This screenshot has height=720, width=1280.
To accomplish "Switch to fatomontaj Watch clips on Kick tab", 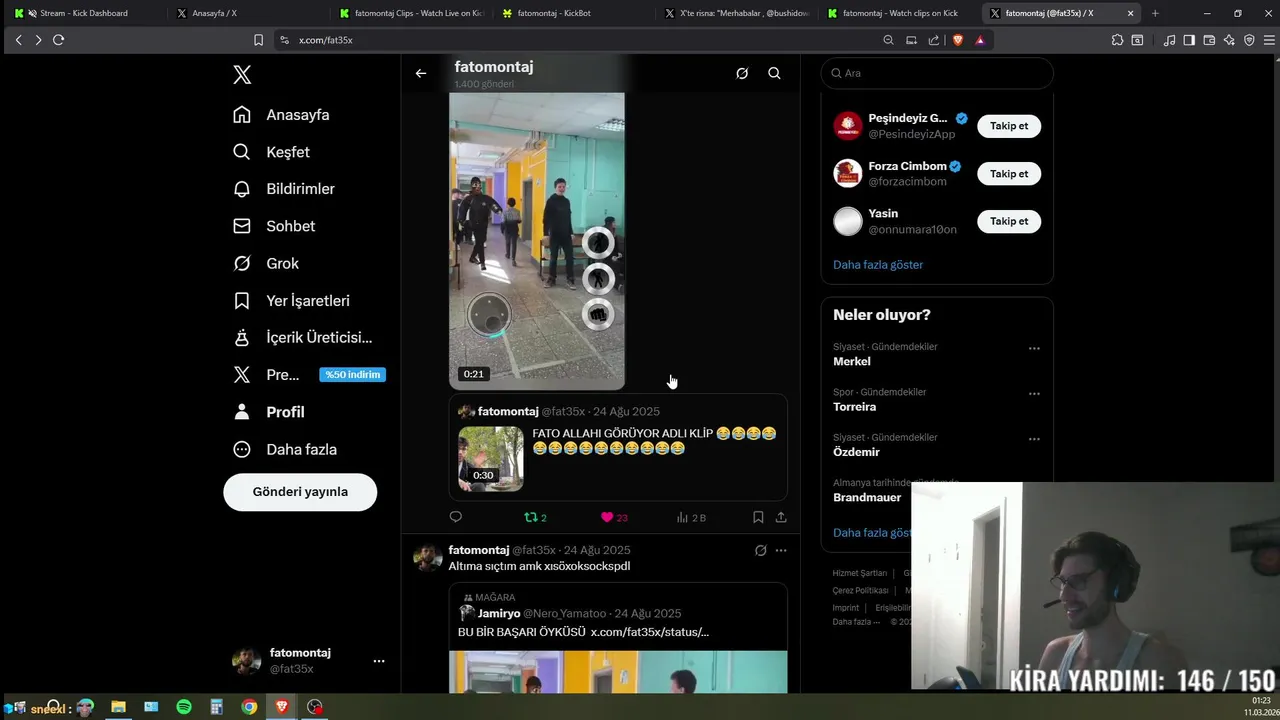I will 899,13.
